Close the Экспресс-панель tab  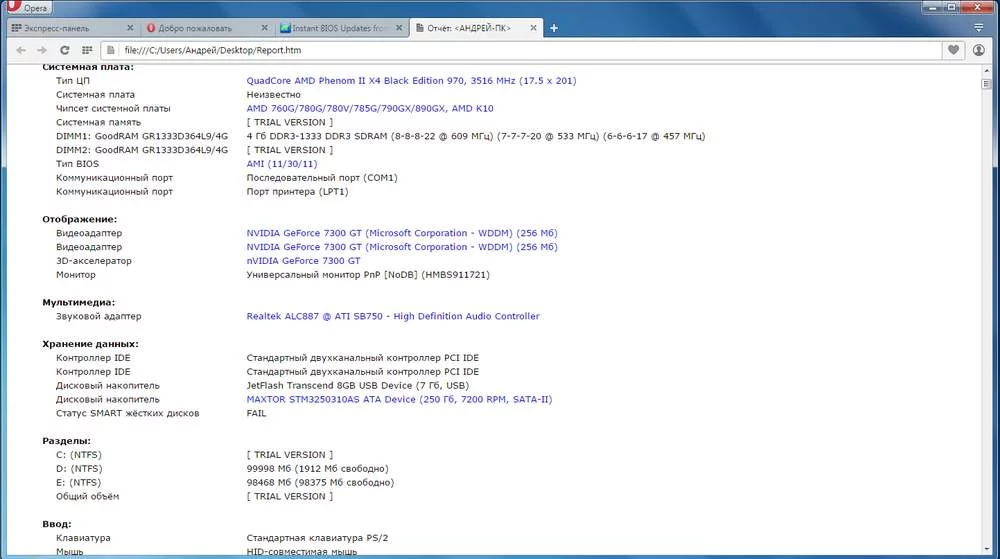pos(130,28)
